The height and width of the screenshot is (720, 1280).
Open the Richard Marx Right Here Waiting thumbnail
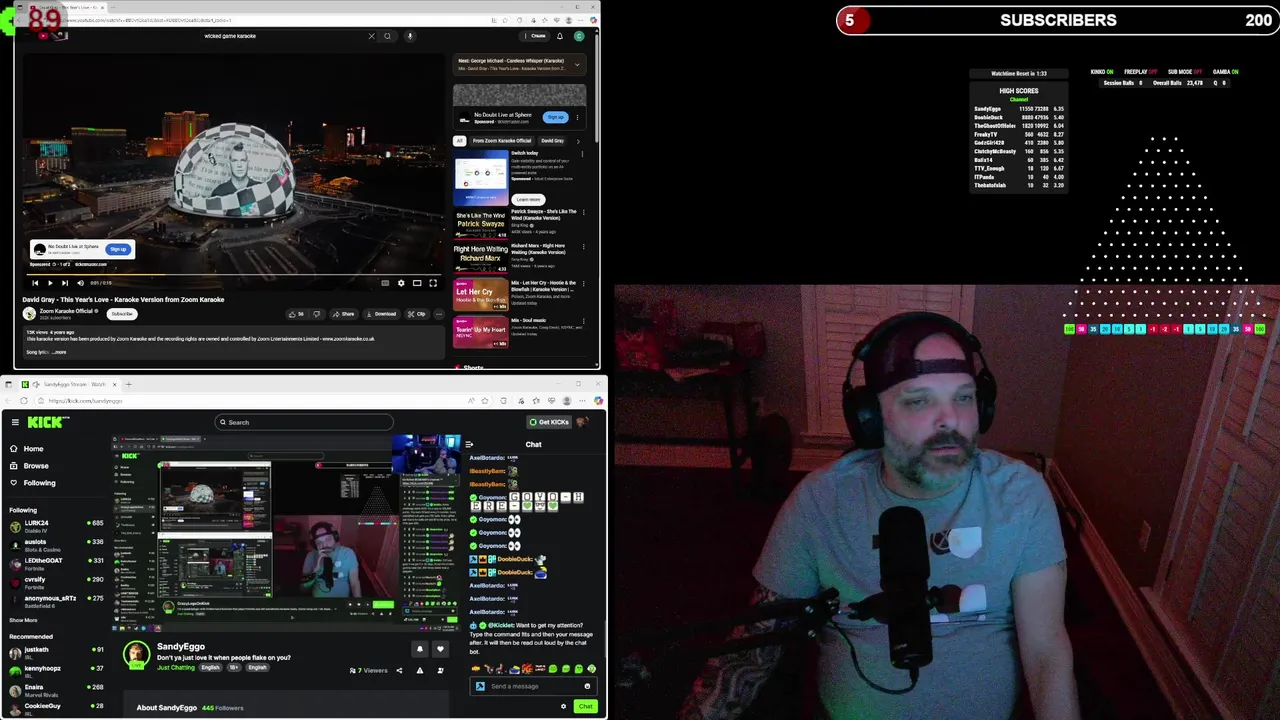click(481, 257)
